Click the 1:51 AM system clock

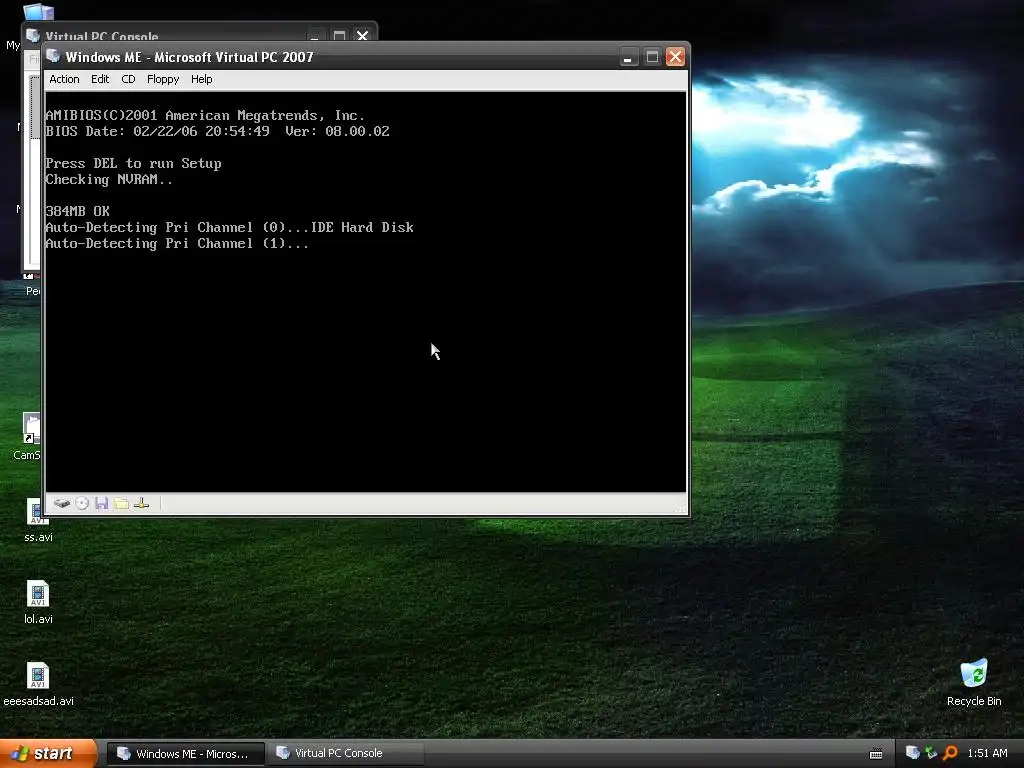tap(987, 753)
